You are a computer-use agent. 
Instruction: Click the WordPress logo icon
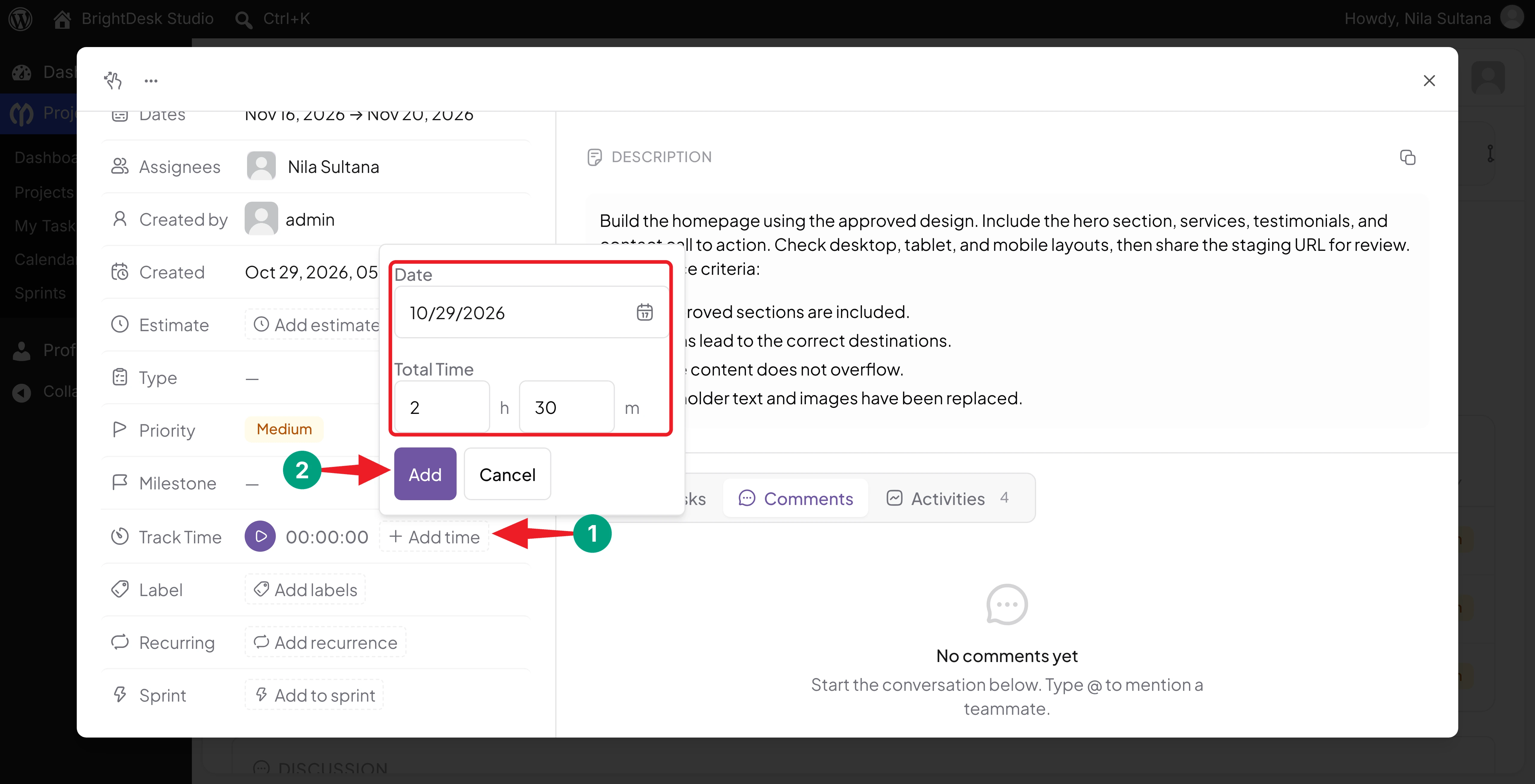pos(20,19)
